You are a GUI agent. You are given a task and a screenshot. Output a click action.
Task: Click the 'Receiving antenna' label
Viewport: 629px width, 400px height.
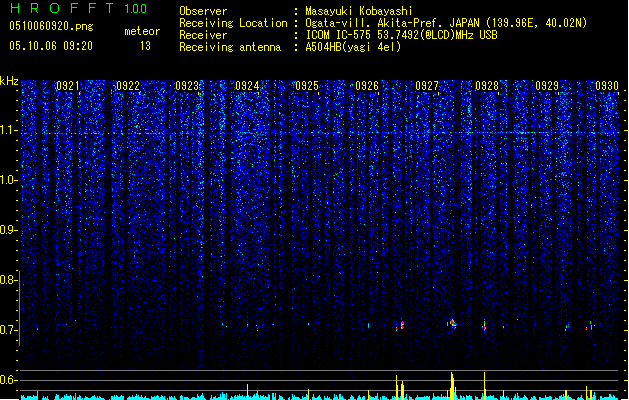tap(230, 47)
